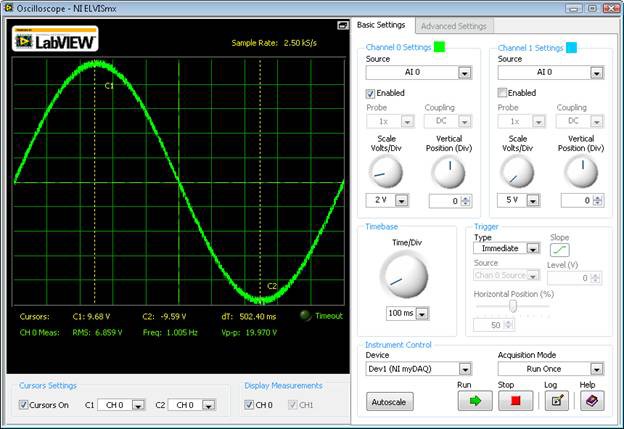Click the C1: 9.68 V cursor readout
Viewport: 624px width, 429px height.
[x=91, y=317]
